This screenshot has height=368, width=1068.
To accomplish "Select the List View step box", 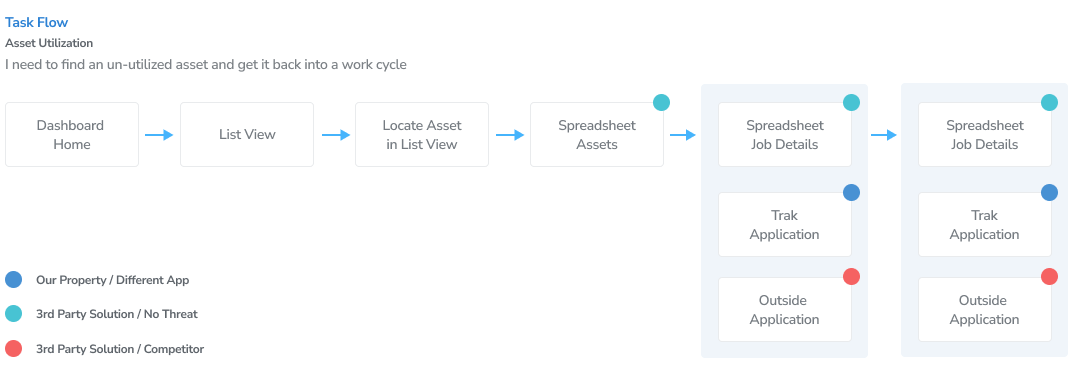I will tap(247, 134).
